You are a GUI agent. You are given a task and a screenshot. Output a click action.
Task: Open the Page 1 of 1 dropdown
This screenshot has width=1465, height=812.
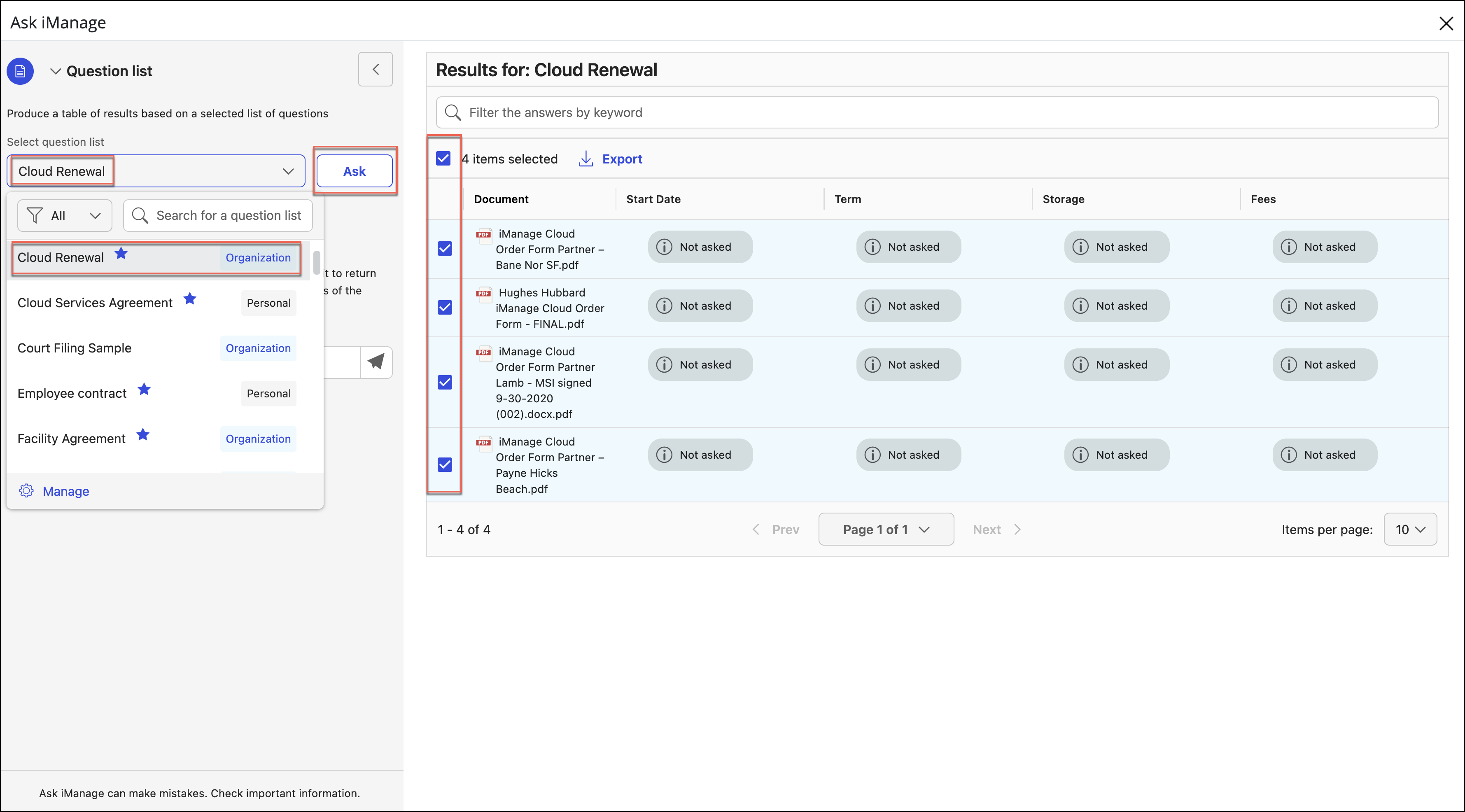click(886, 530)
